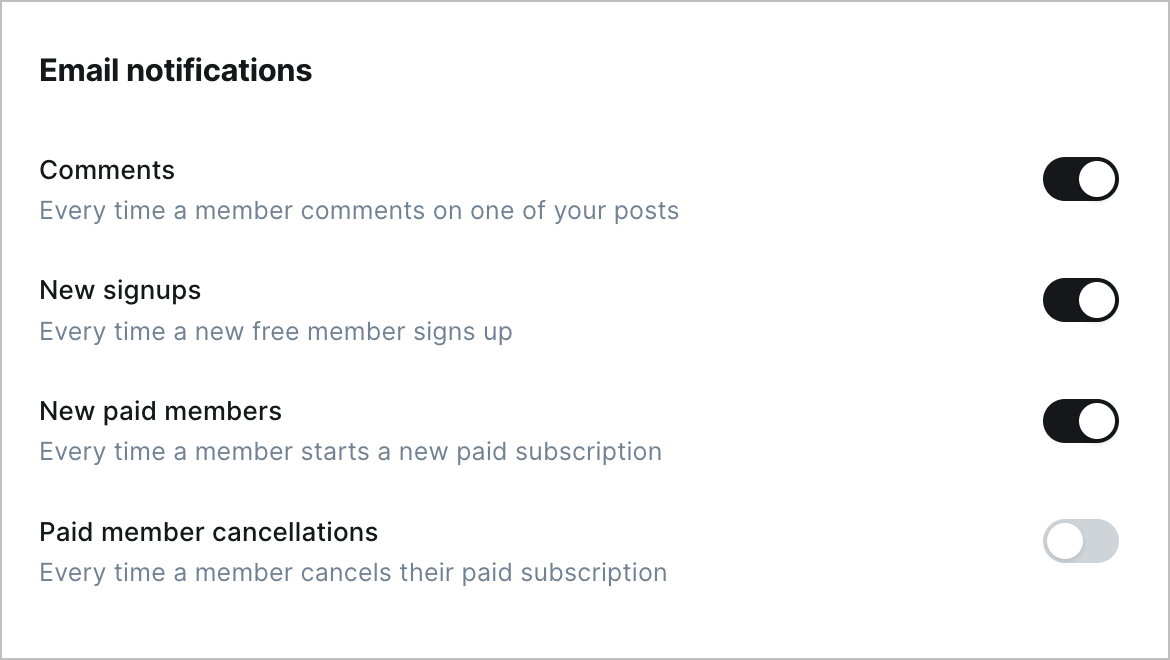Disable the Comments email notifications toggle

1080,179
